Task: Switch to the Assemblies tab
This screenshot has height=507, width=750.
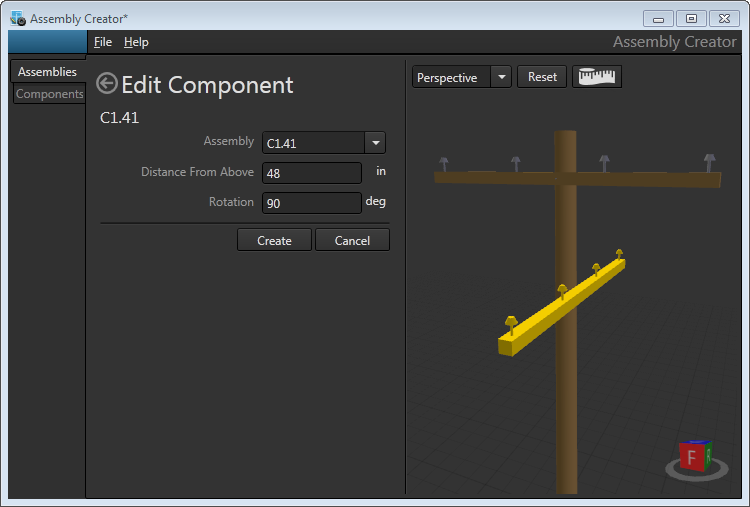Action: coord(47,72)
